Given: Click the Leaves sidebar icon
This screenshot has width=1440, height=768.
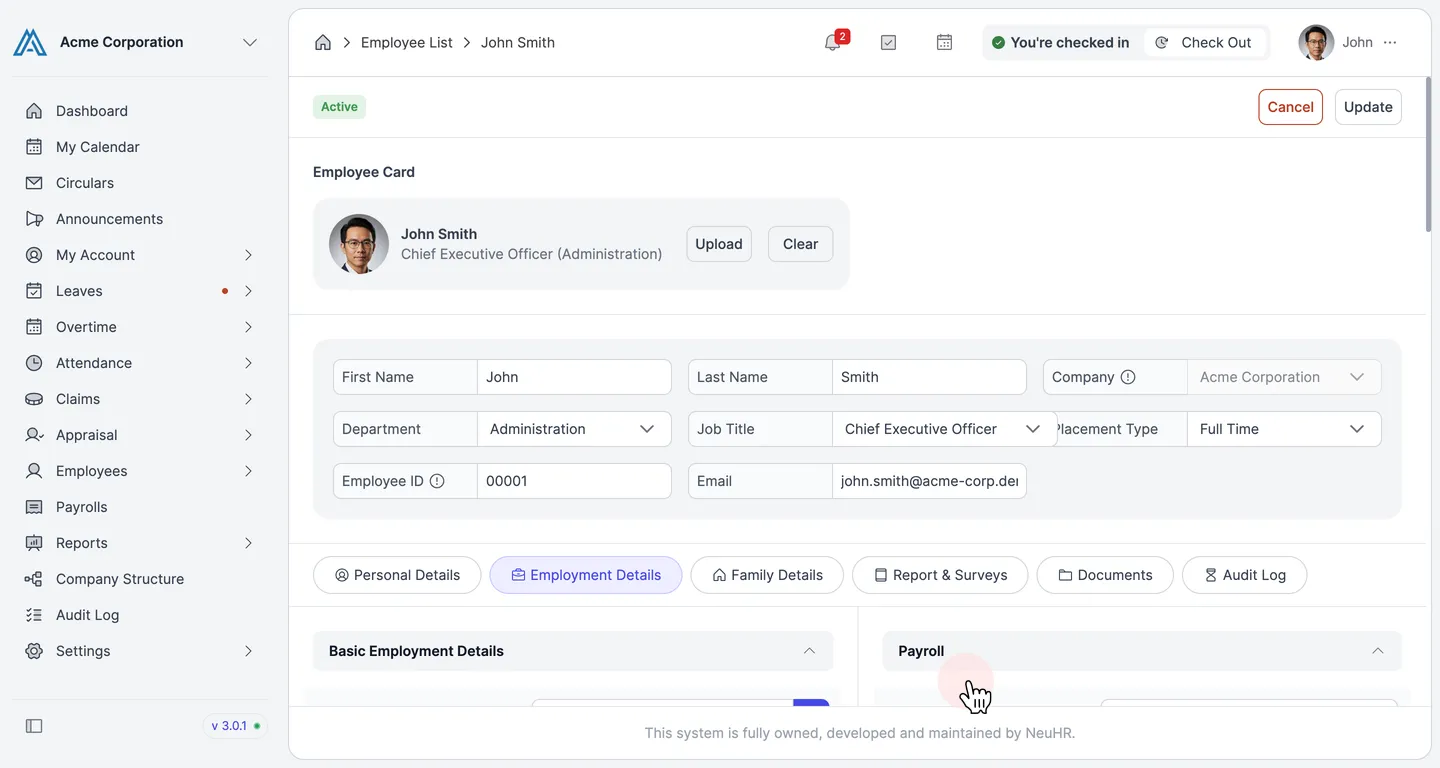Looking at the screenshot, I should (x=34, y=291).
